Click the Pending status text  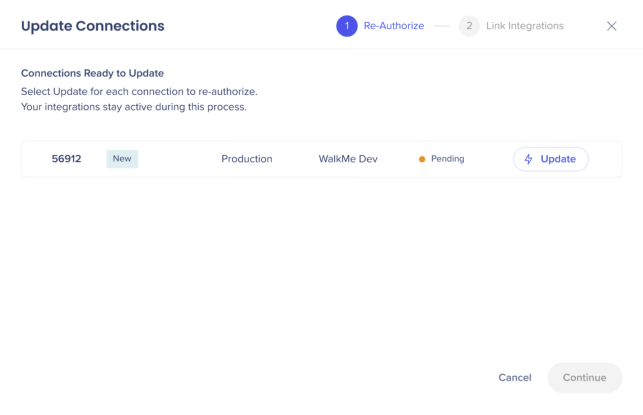(x=447, y=159)
